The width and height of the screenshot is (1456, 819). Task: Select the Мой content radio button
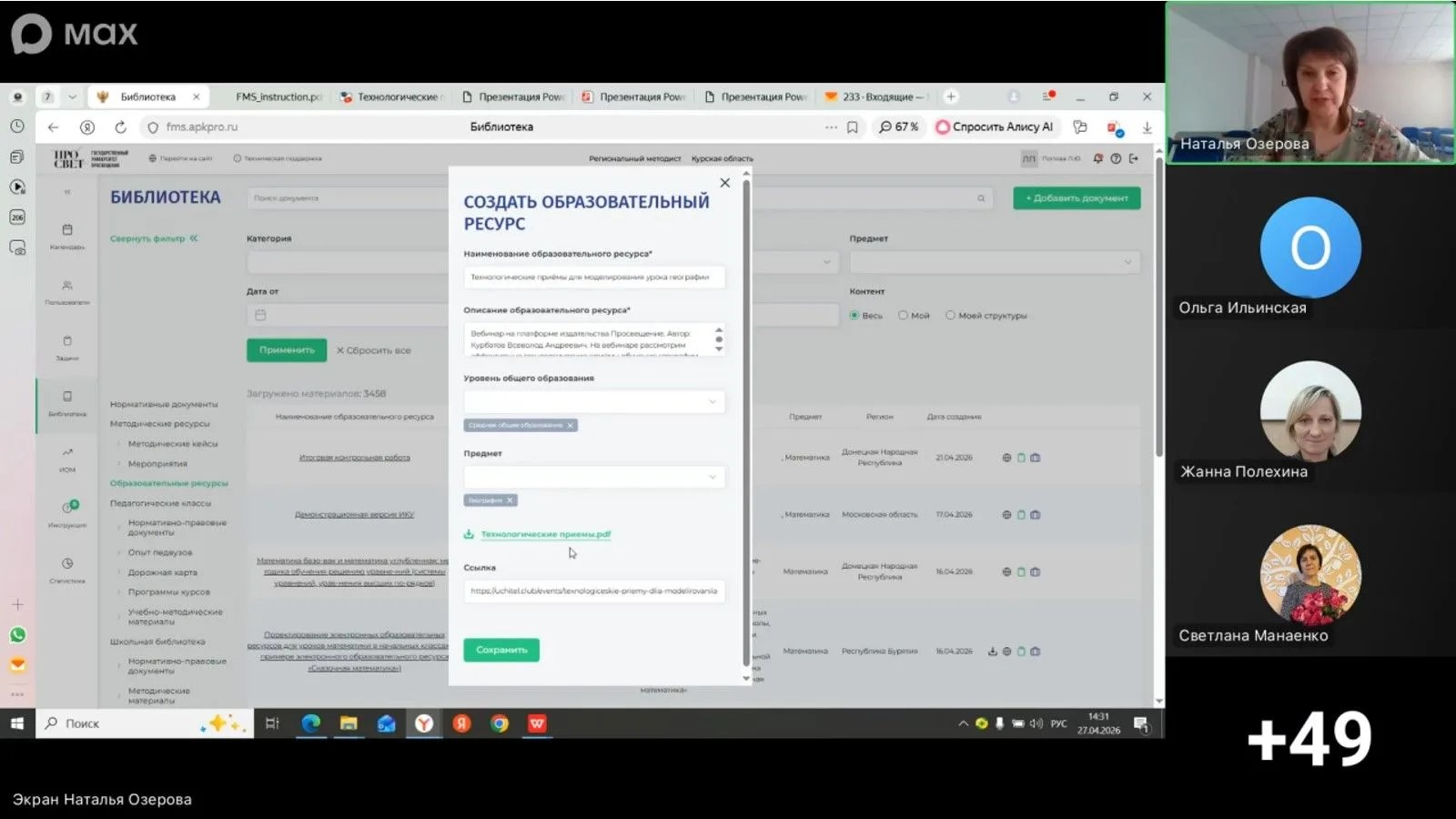click(903, 316)
